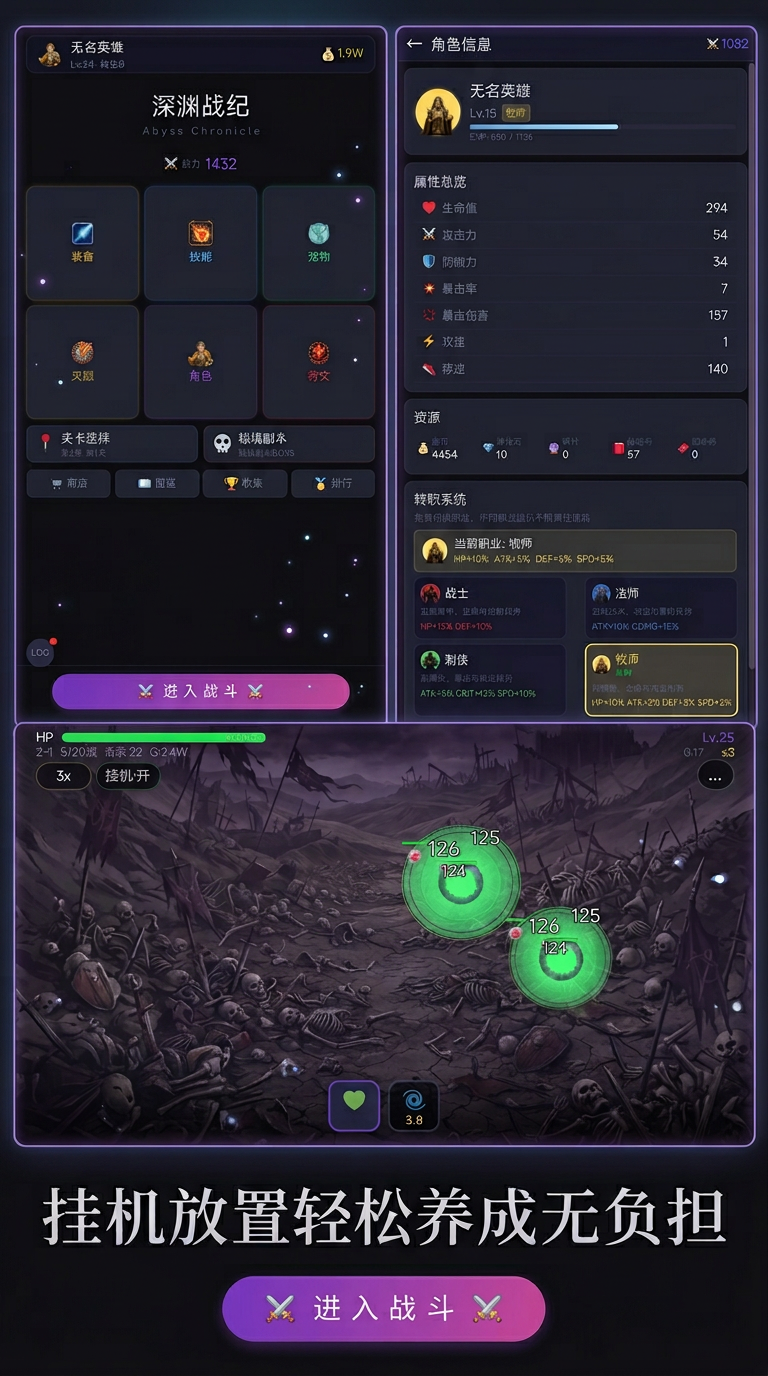This screenshot has height=1376, width=768.
Task: Expand the LOG panel on the home screen
Action: pyautogui.click(x=40, y=652)
